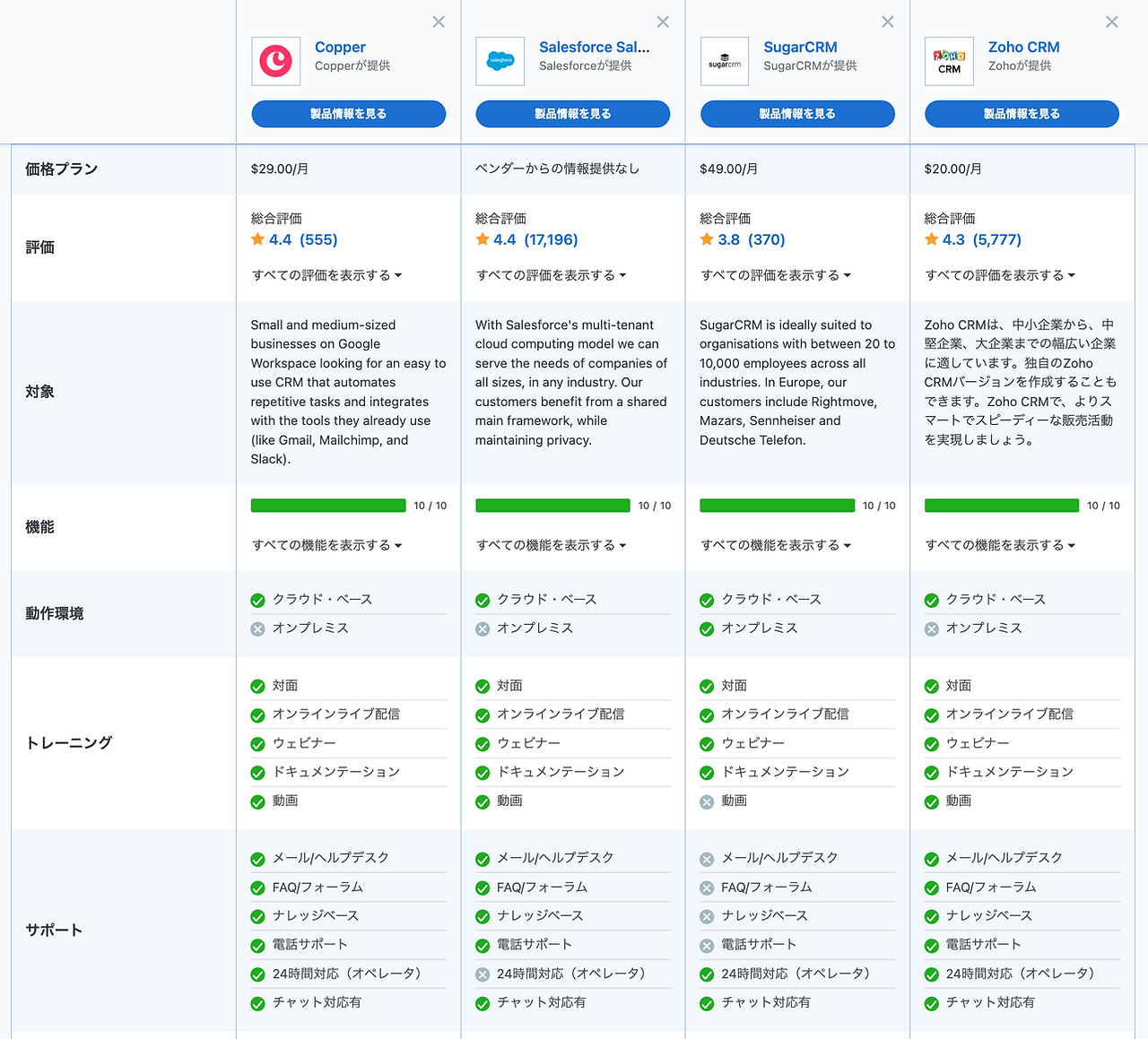
Task: Click Salesforce's green 10/10 feature bar
Action: pyautogui.click(x=552, y=506)
